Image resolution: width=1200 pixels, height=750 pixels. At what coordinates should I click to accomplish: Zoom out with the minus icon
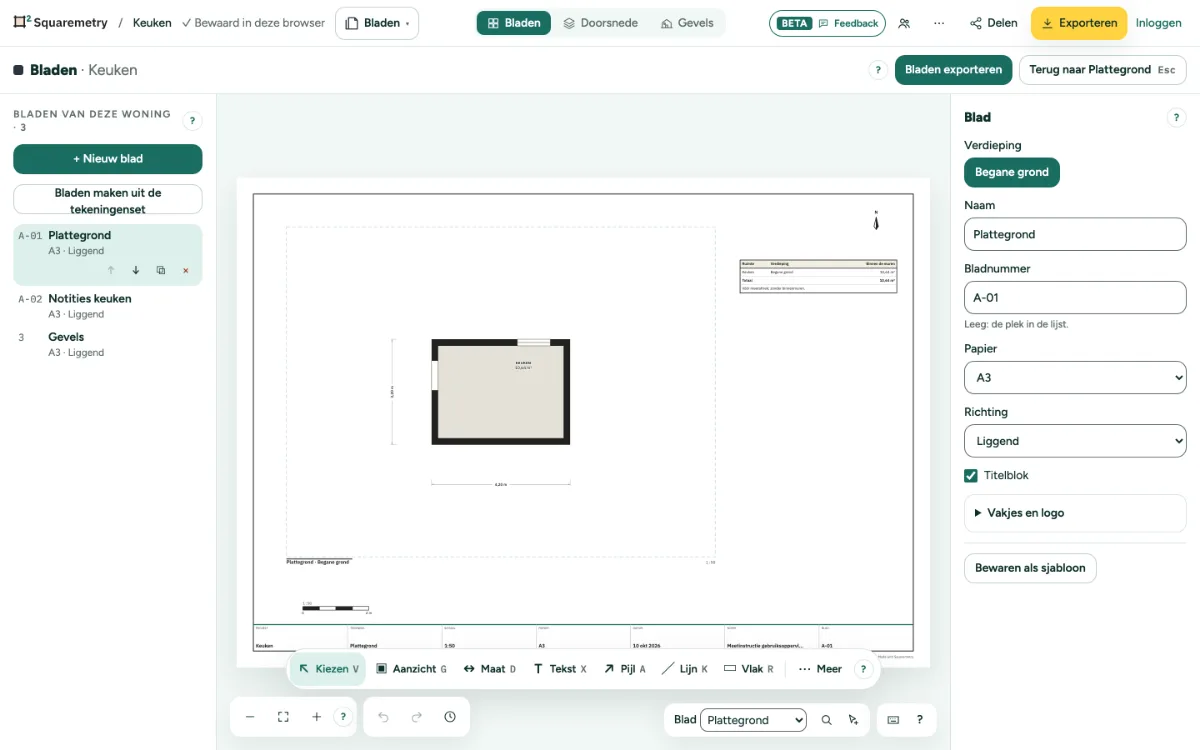[250, 717]
